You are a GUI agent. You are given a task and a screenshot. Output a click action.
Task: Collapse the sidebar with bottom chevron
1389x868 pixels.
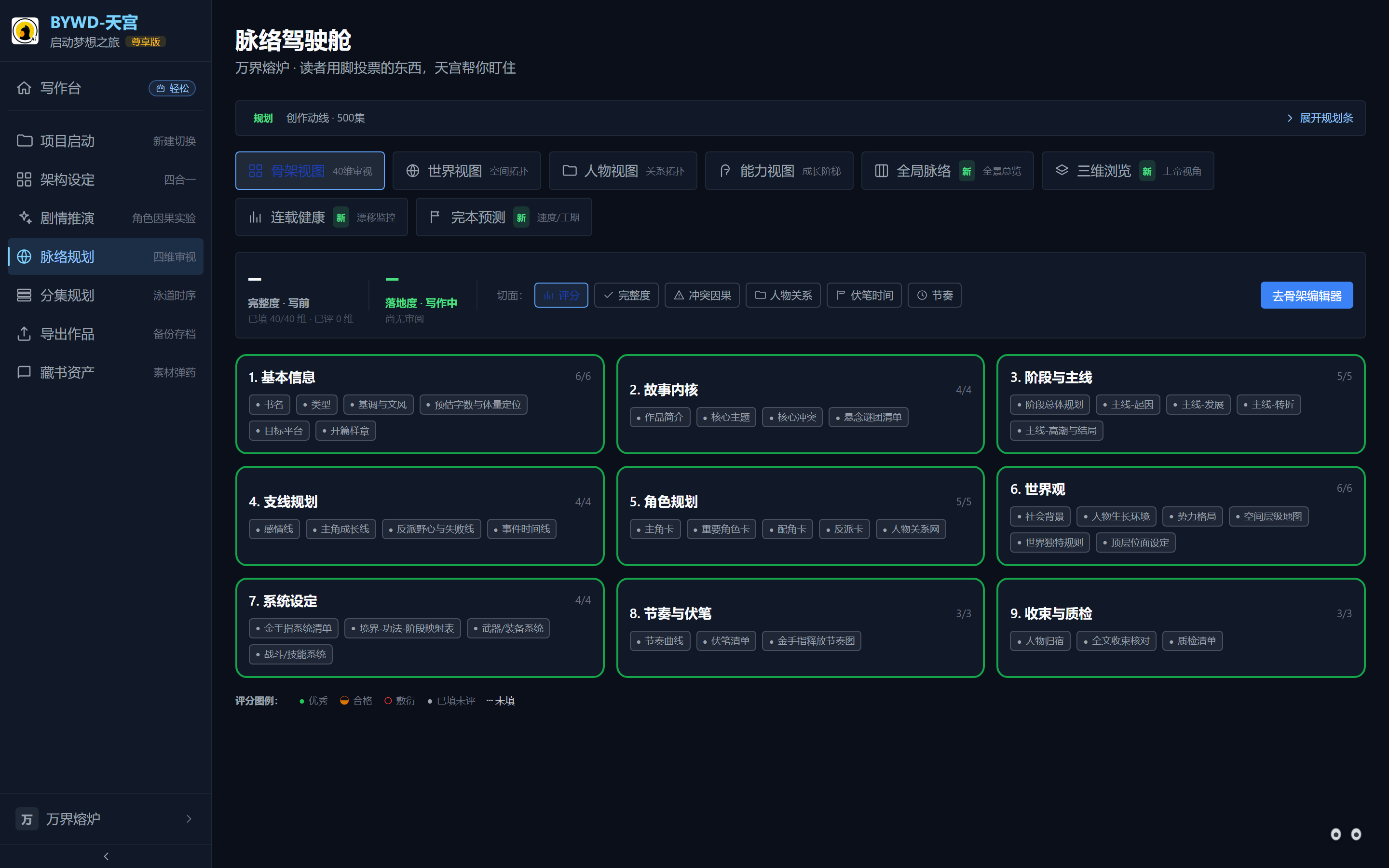coord(106,856)
